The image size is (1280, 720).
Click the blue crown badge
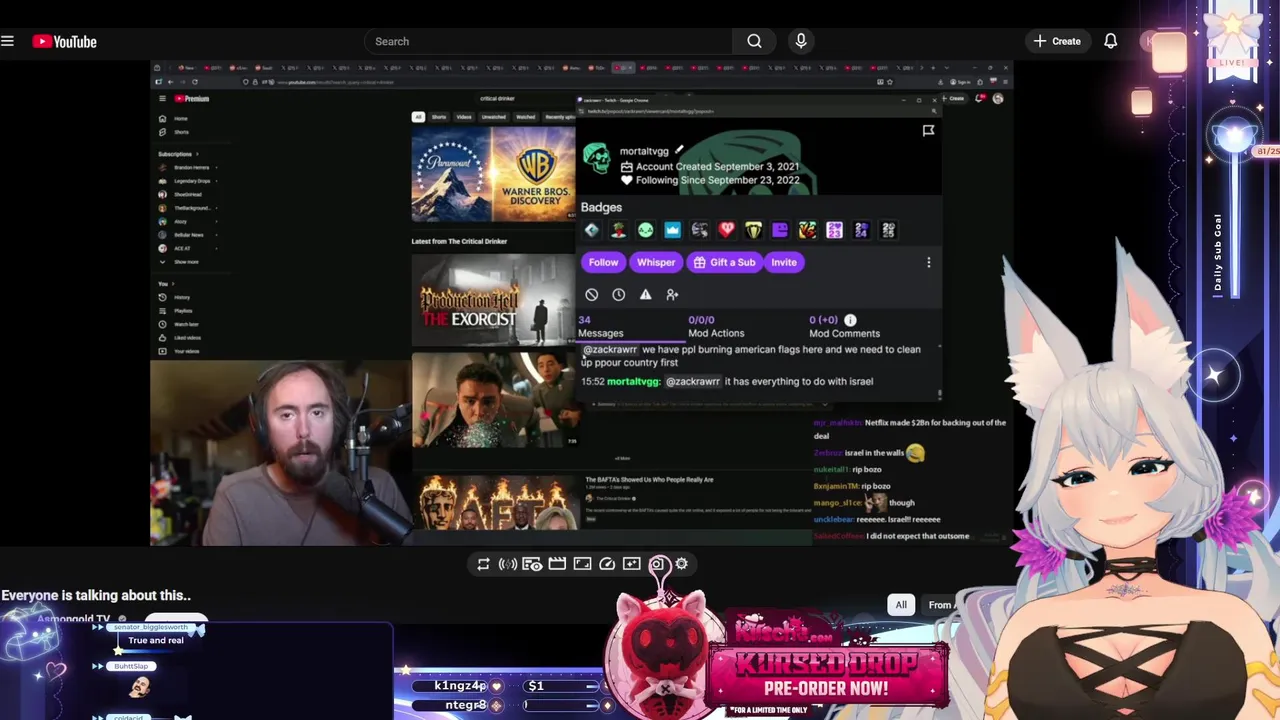pos(672,231)
